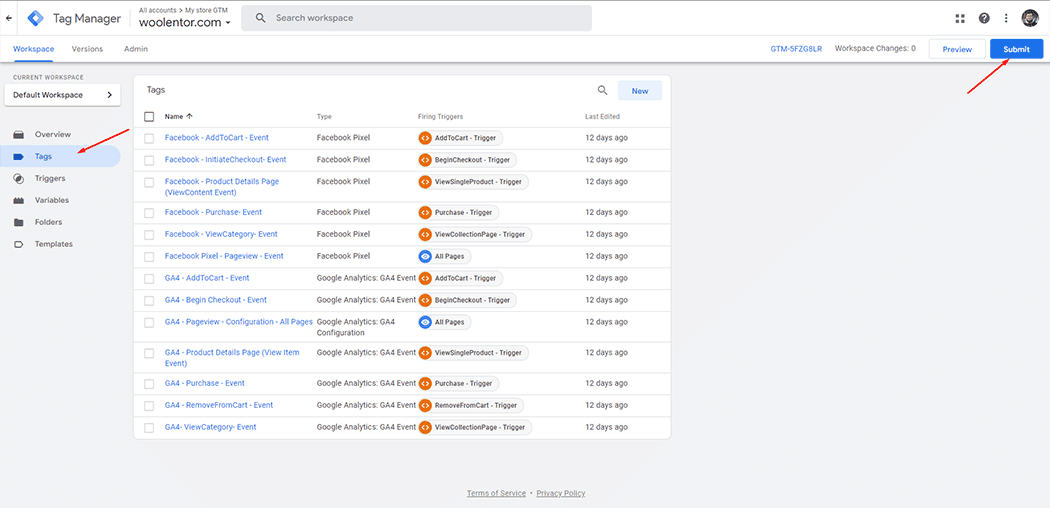1050x508 pixels.
Task: Open the Google apps grid icon
Action: tap(960, 18)
